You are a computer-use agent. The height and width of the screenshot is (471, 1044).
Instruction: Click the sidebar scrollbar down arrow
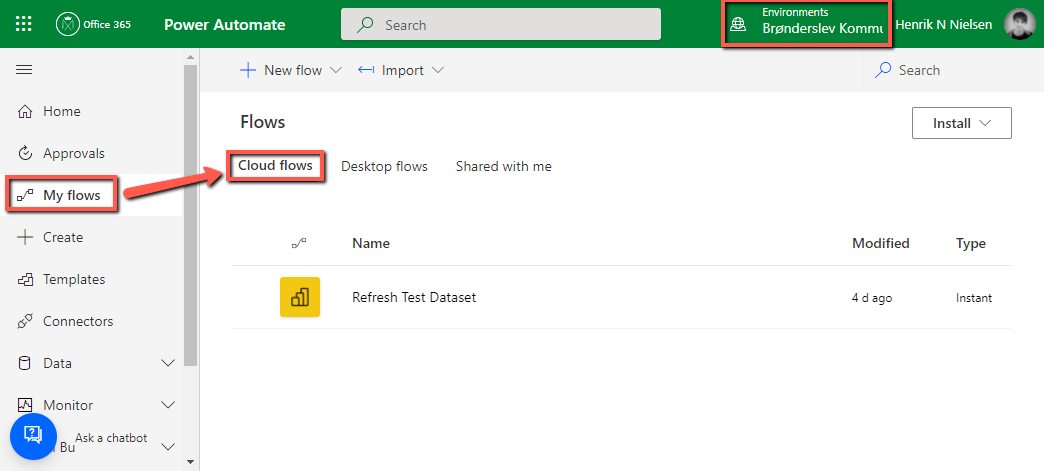(190, 461)
